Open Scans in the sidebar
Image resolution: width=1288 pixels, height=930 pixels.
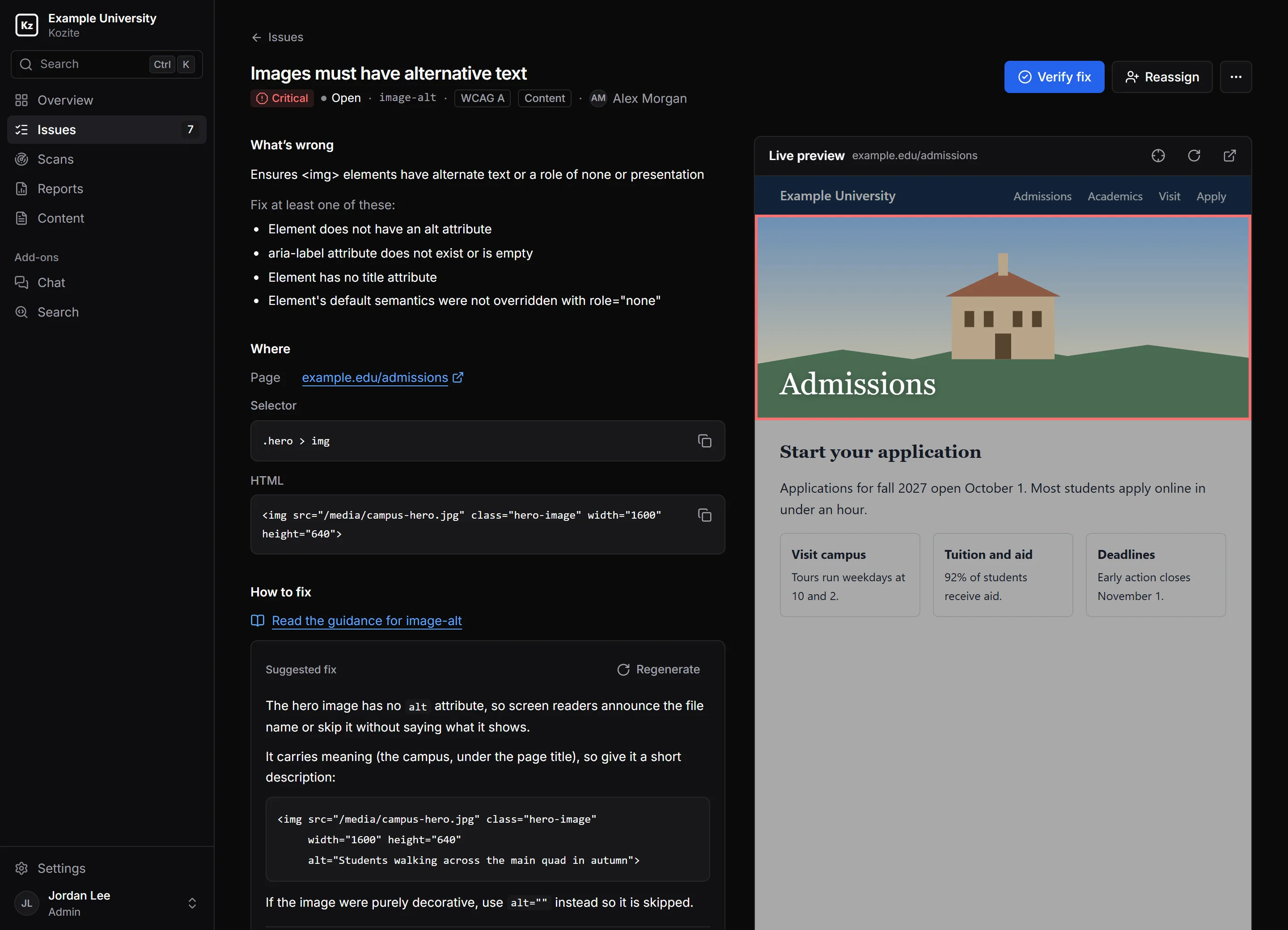click(107, 160)
